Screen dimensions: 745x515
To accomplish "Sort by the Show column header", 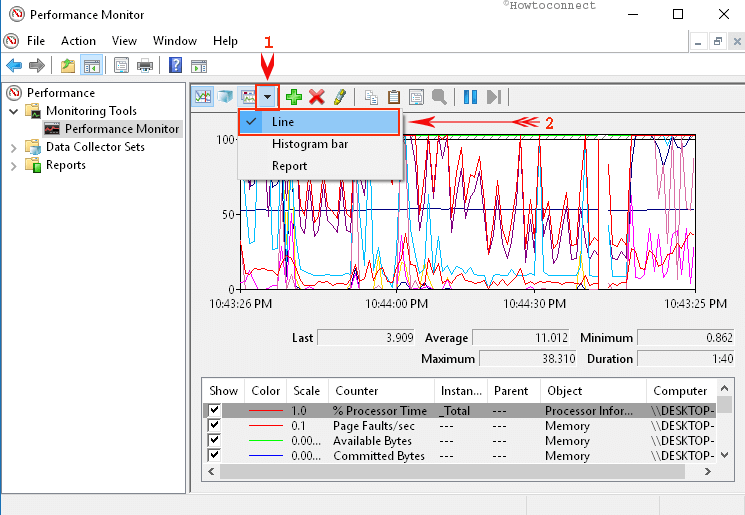I will coord(223,391).
